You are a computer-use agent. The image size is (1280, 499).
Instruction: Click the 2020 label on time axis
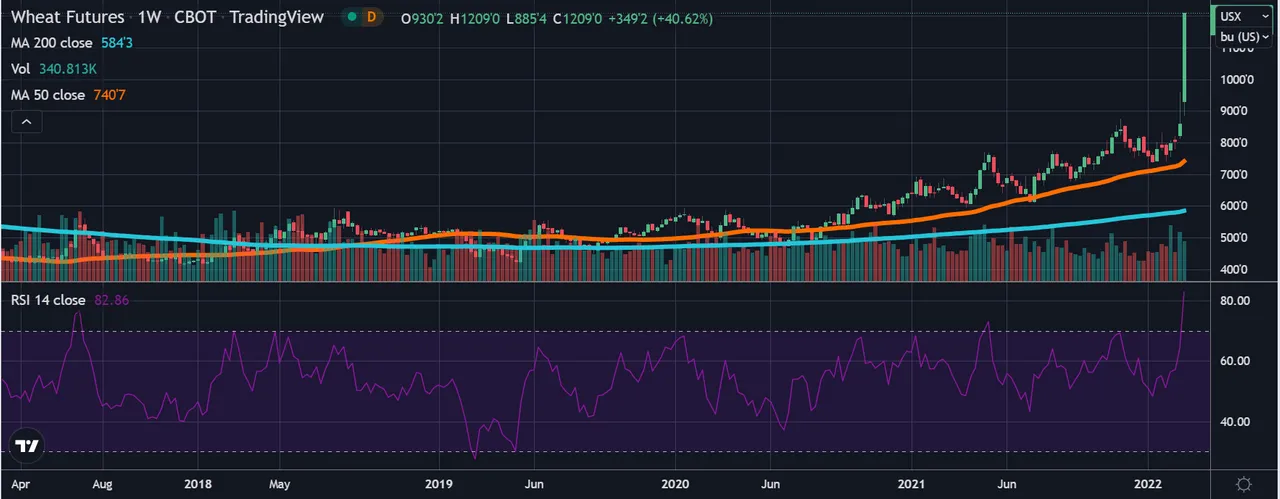676,484
